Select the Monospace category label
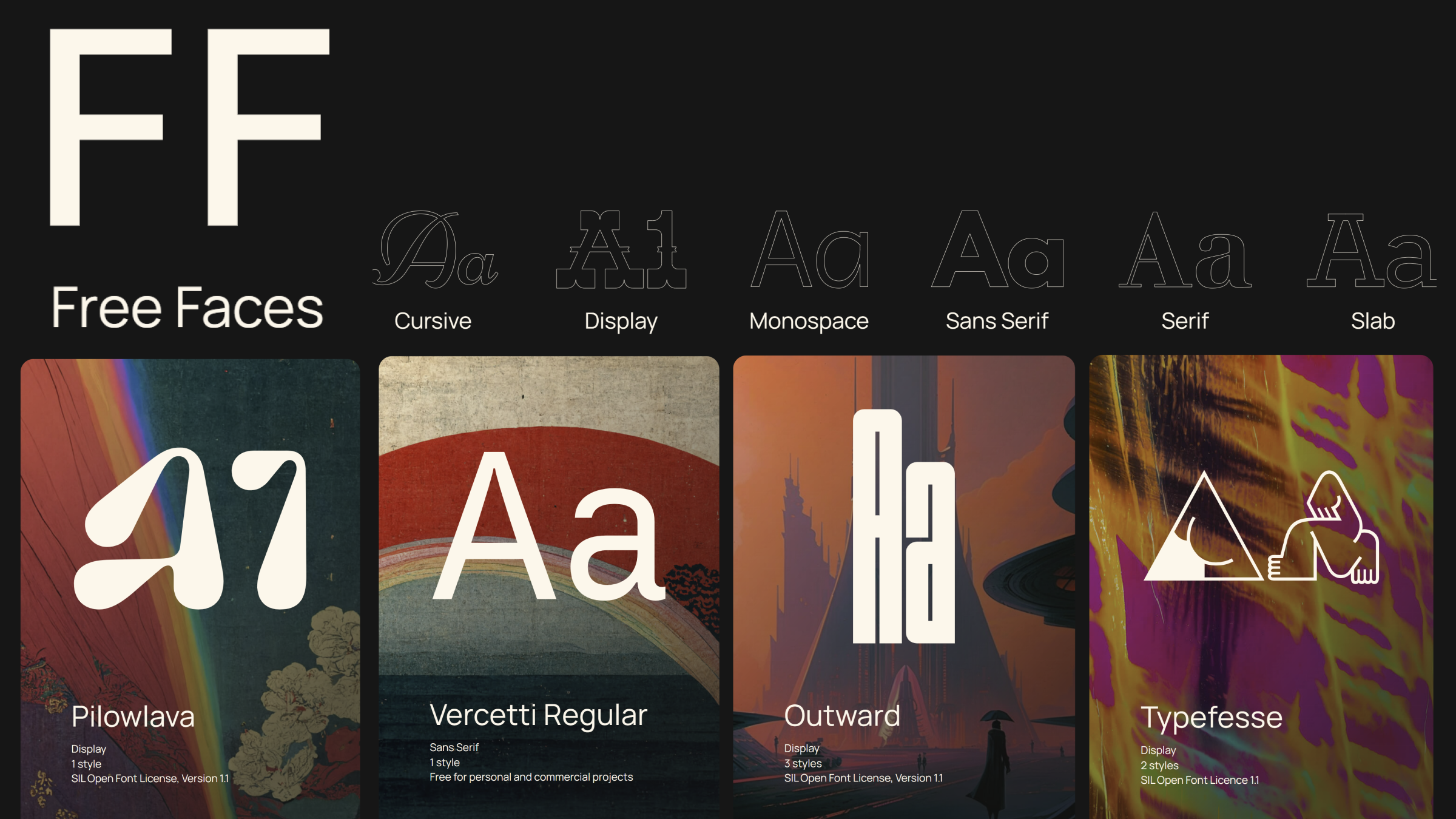1456x819 pixels. (x=809, y=321)
